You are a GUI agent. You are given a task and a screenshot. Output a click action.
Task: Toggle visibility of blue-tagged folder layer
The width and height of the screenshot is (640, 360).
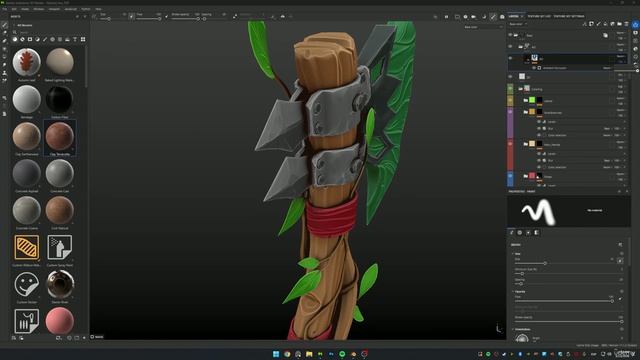pyautogui.click(x=510, y=176)
